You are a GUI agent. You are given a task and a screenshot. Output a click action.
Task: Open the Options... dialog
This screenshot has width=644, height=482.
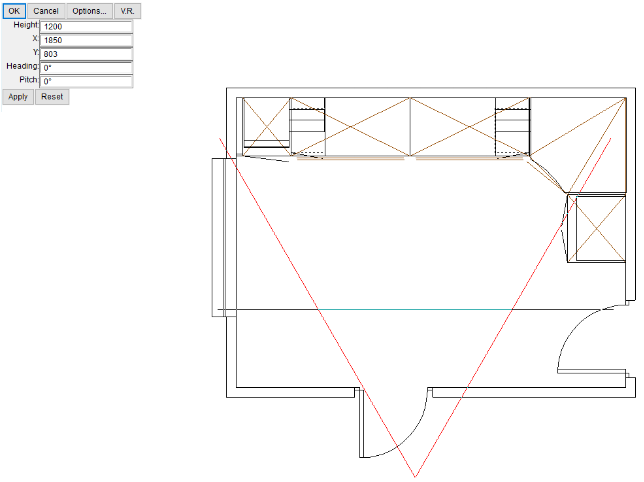[x=89, y=11]
